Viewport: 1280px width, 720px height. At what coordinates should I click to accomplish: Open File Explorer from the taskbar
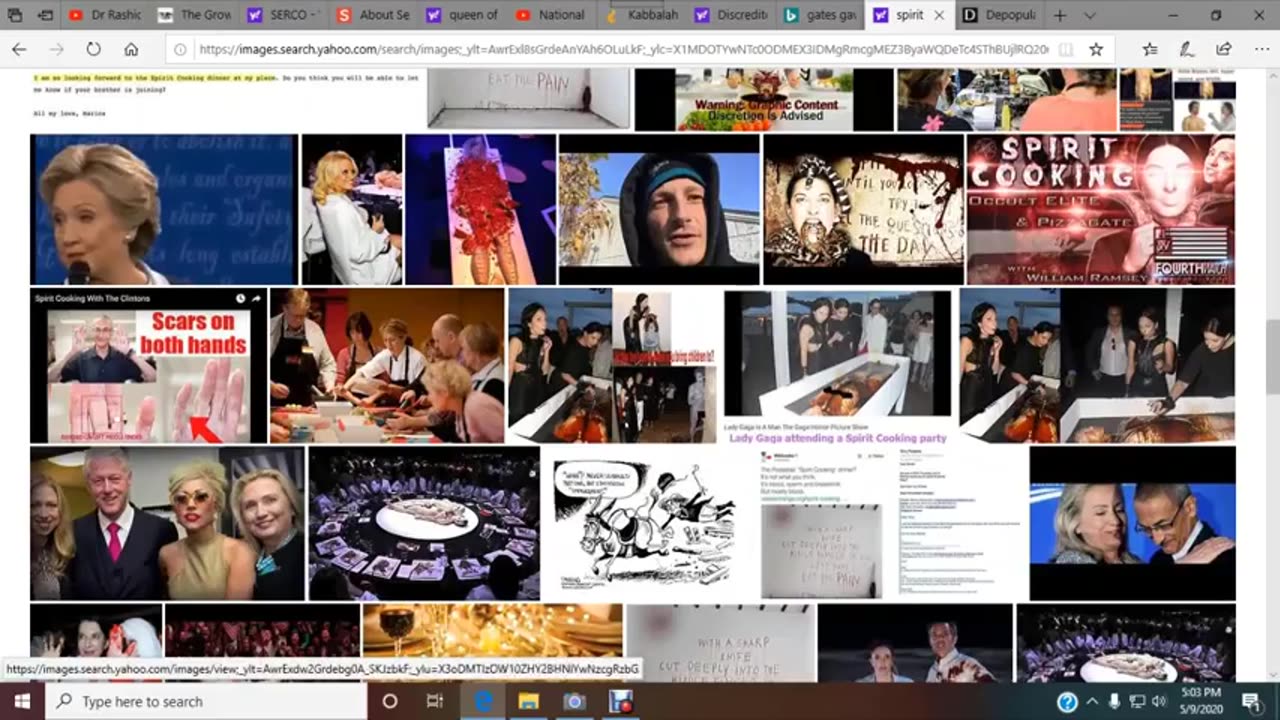528,701
